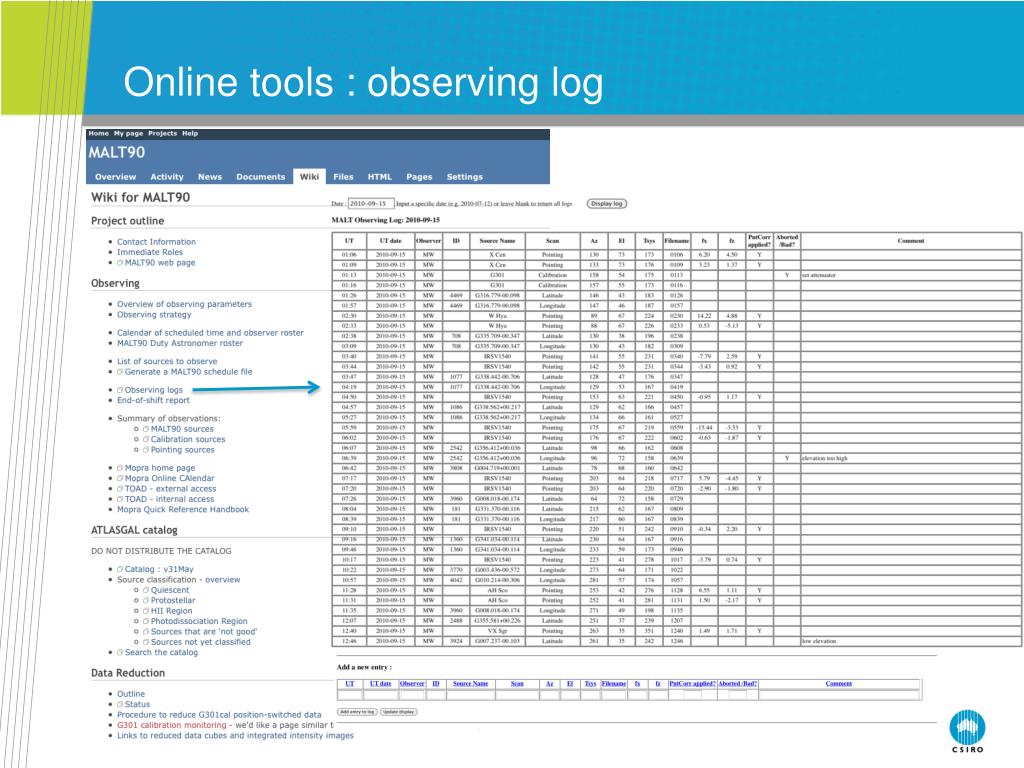
Task: Open Overview of observing parameters link
Action: tap(184, 304)
